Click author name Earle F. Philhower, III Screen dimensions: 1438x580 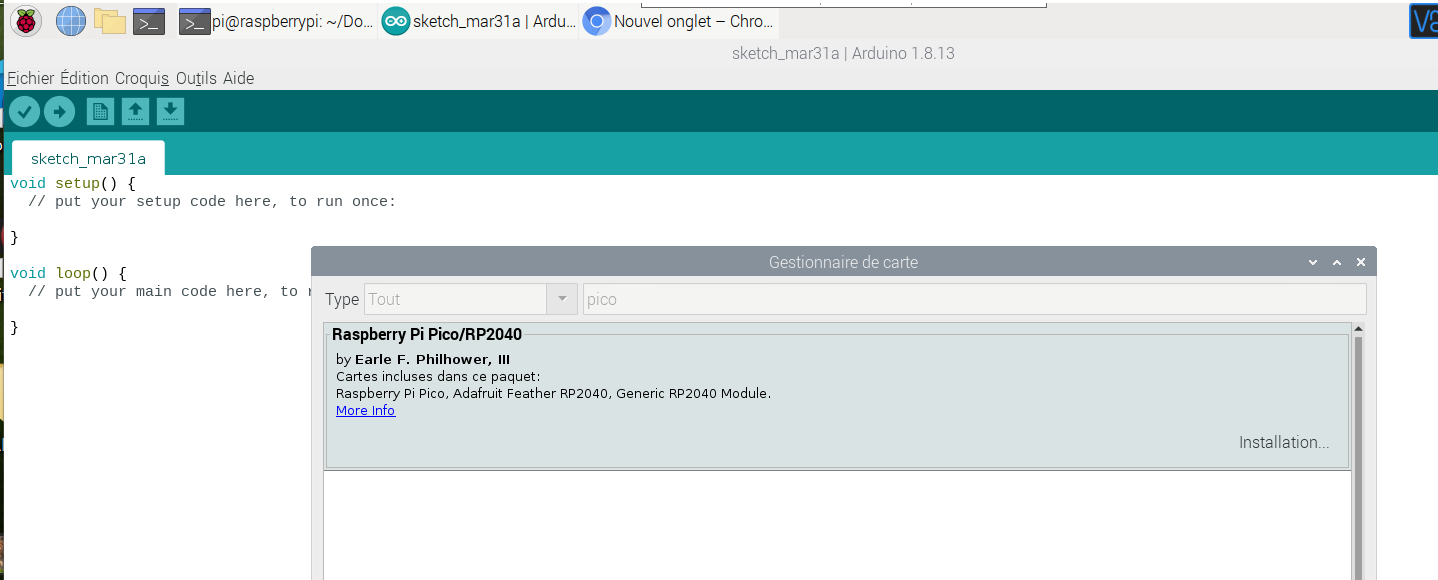pos(433,360)
